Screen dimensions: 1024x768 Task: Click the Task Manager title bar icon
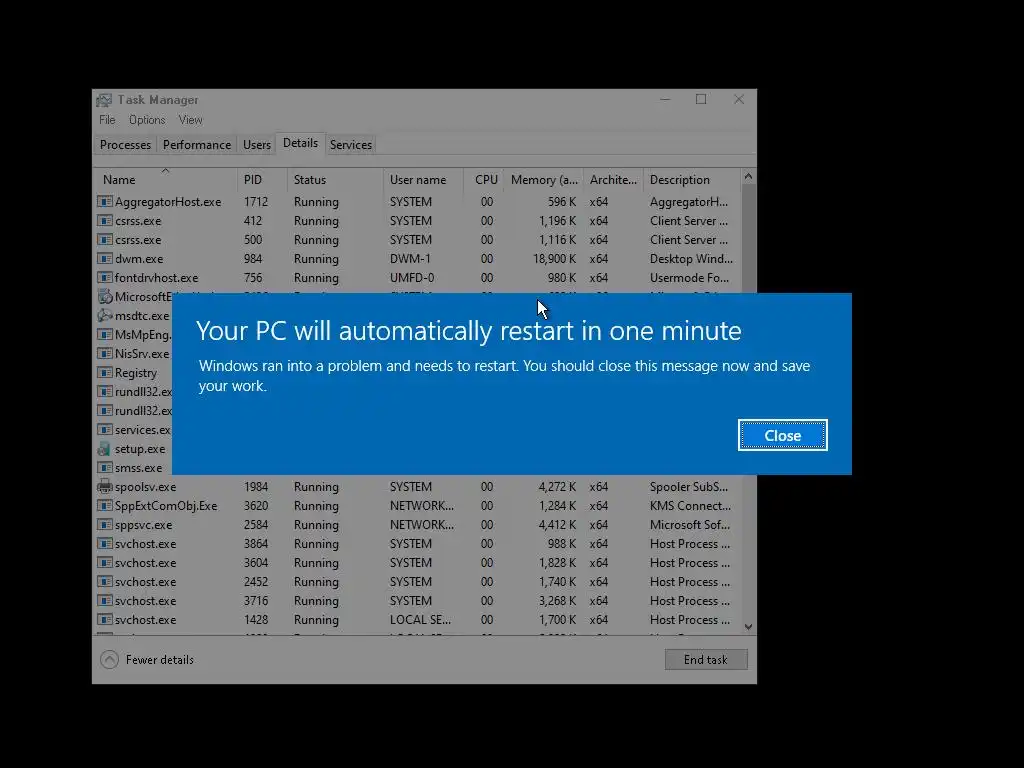(104, 100)
